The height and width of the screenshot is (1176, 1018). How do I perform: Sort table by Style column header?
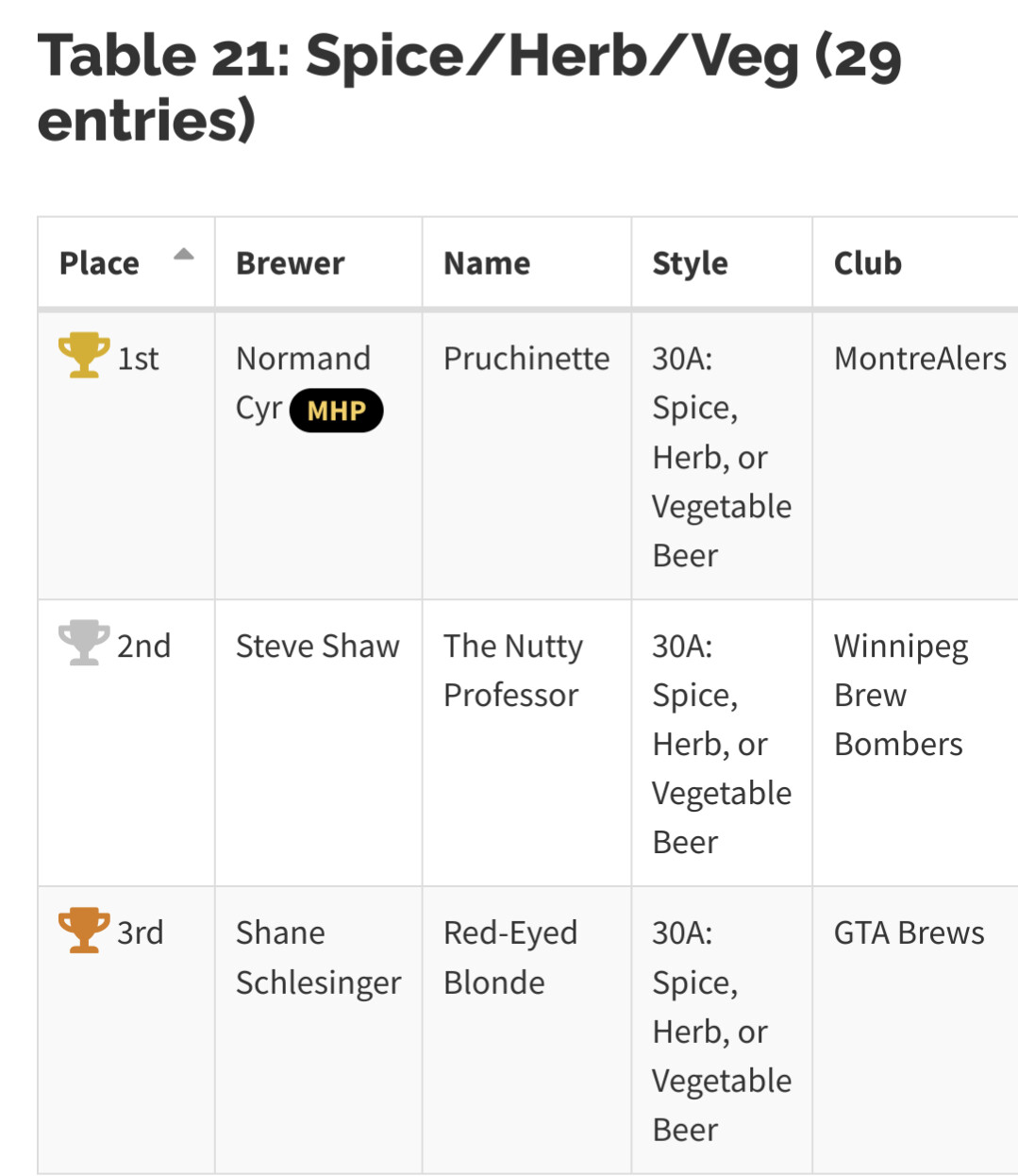pyautogui.click(x=690, y=263)
